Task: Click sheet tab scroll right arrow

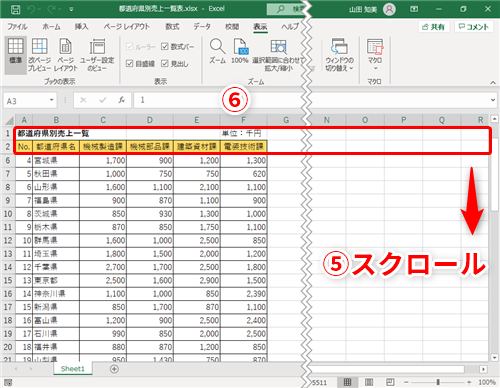Action: point(31,369)
